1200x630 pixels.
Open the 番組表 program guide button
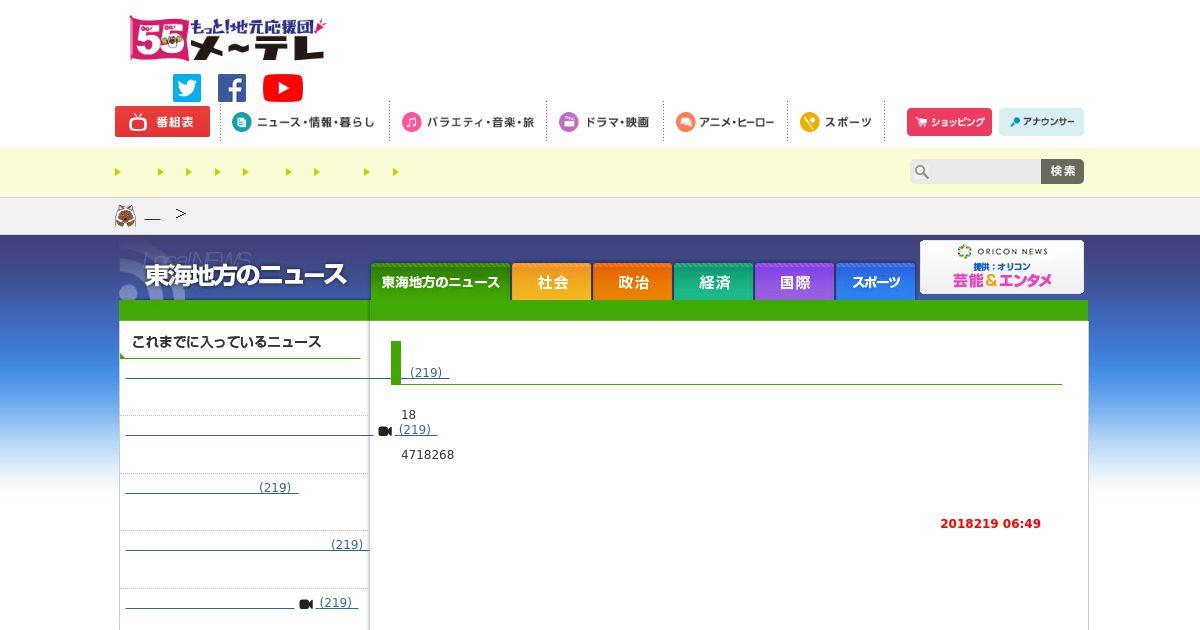(162, 122)
